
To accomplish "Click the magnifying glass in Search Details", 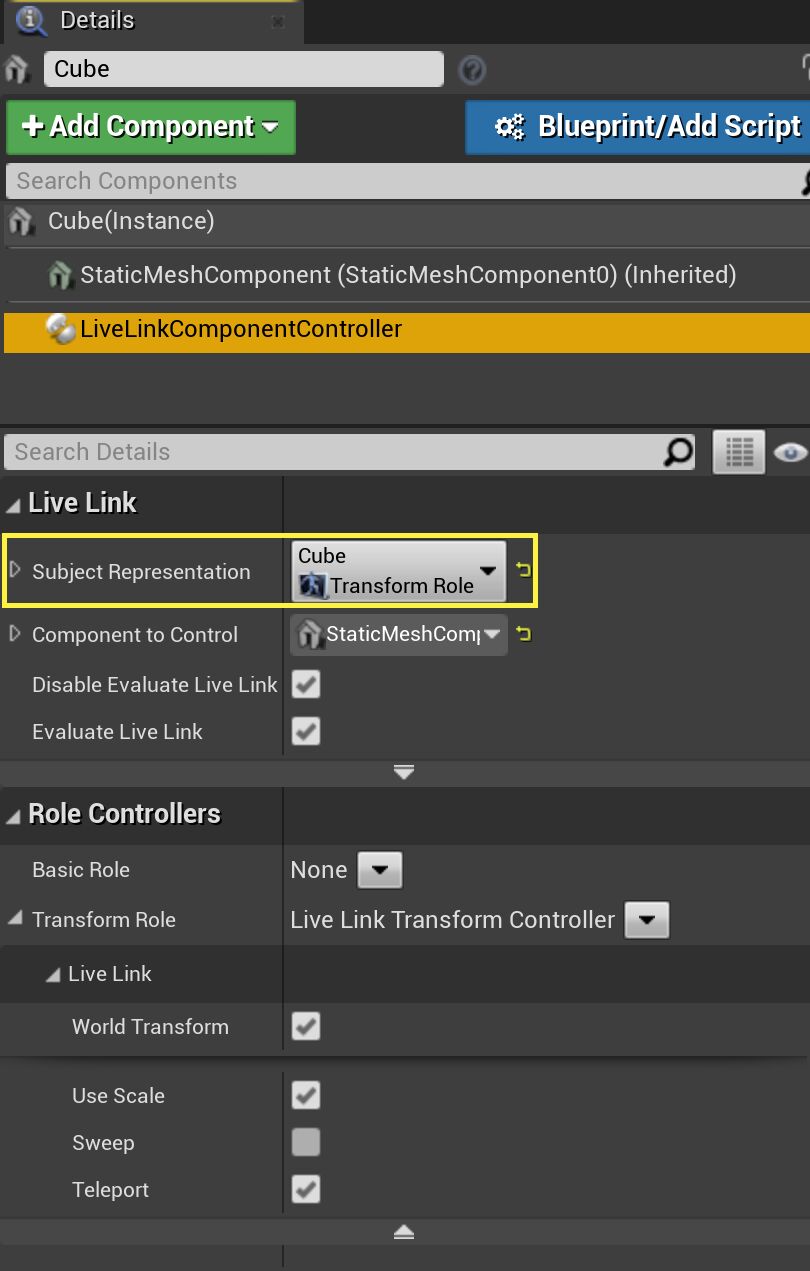I will (679, 452).
